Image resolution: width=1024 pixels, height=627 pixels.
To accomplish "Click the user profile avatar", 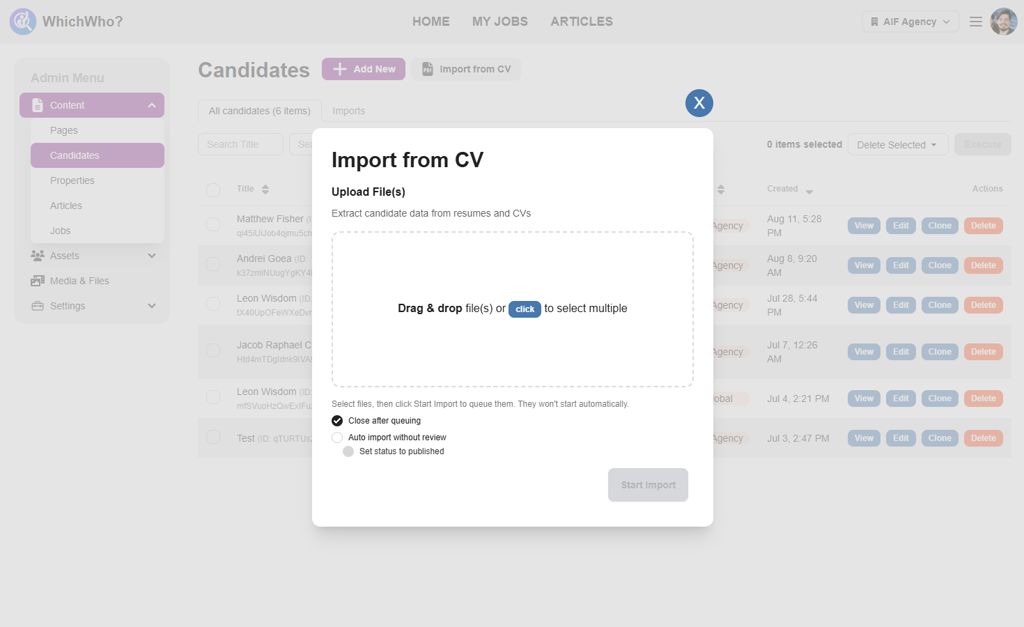I will pos(1003,20).
